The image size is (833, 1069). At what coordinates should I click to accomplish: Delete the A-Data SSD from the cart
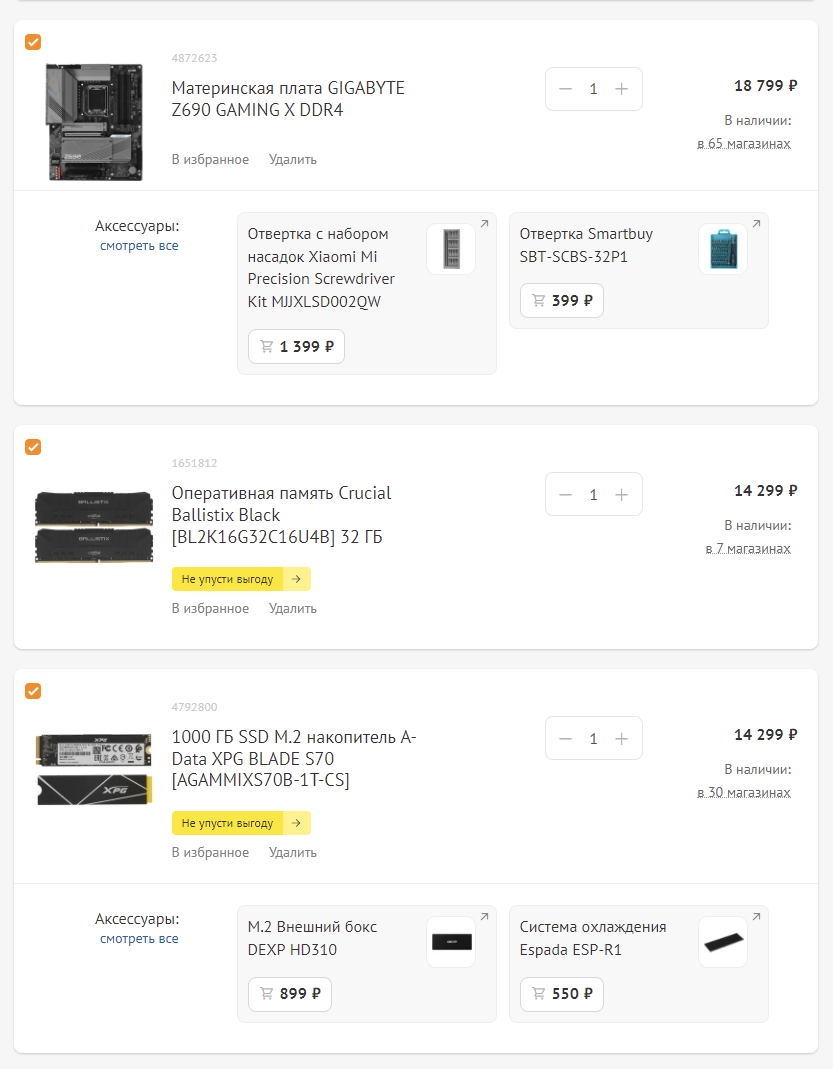pos(292,851)
